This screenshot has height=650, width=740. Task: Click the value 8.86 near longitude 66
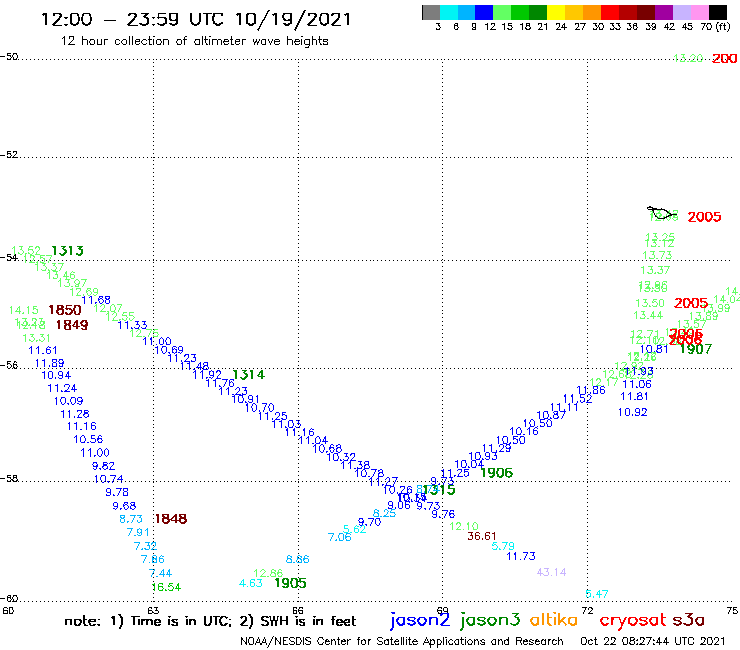(x=298, y=560)
